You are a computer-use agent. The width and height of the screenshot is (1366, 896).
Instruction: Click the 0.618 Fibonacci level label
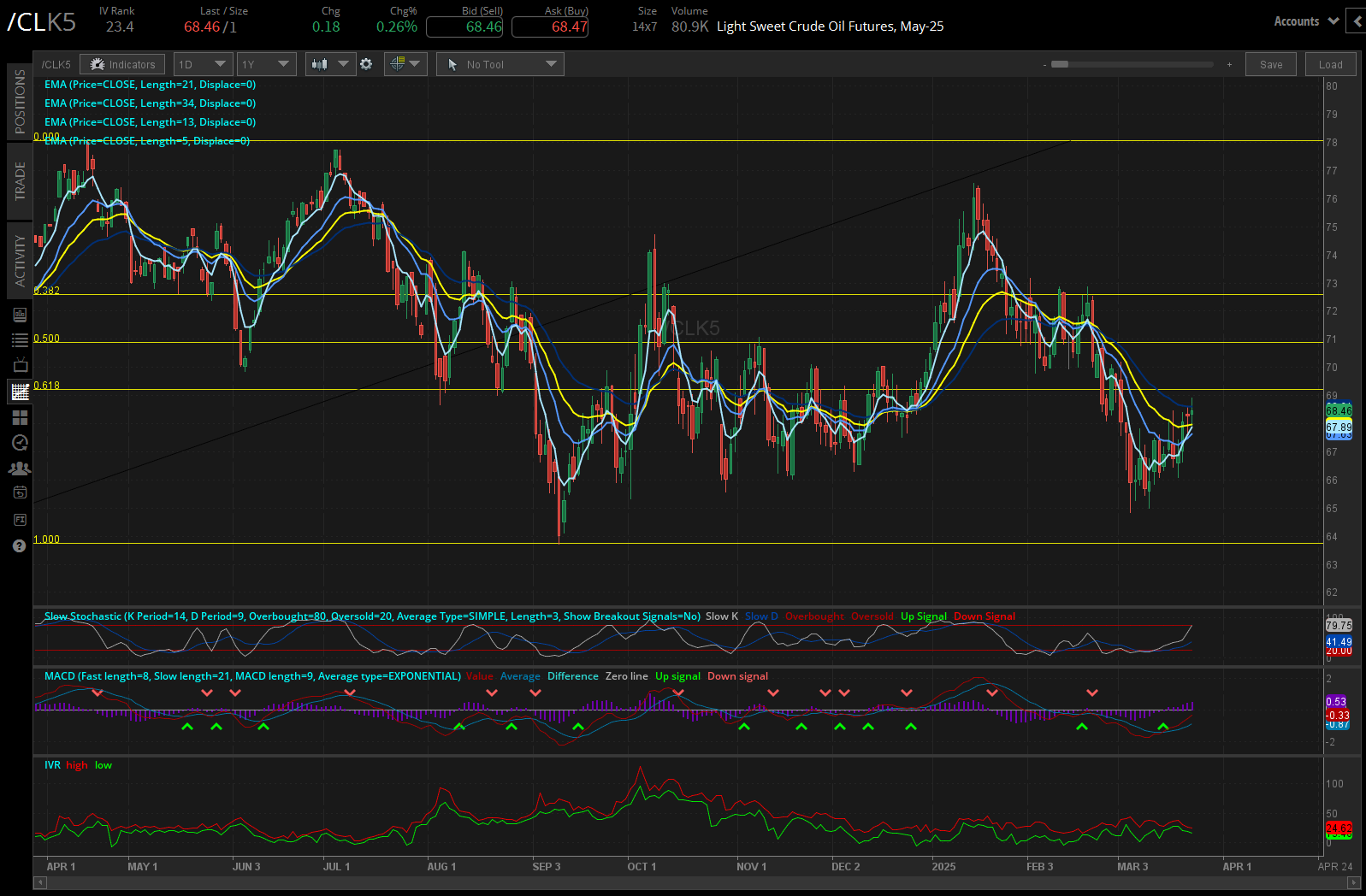47,386
